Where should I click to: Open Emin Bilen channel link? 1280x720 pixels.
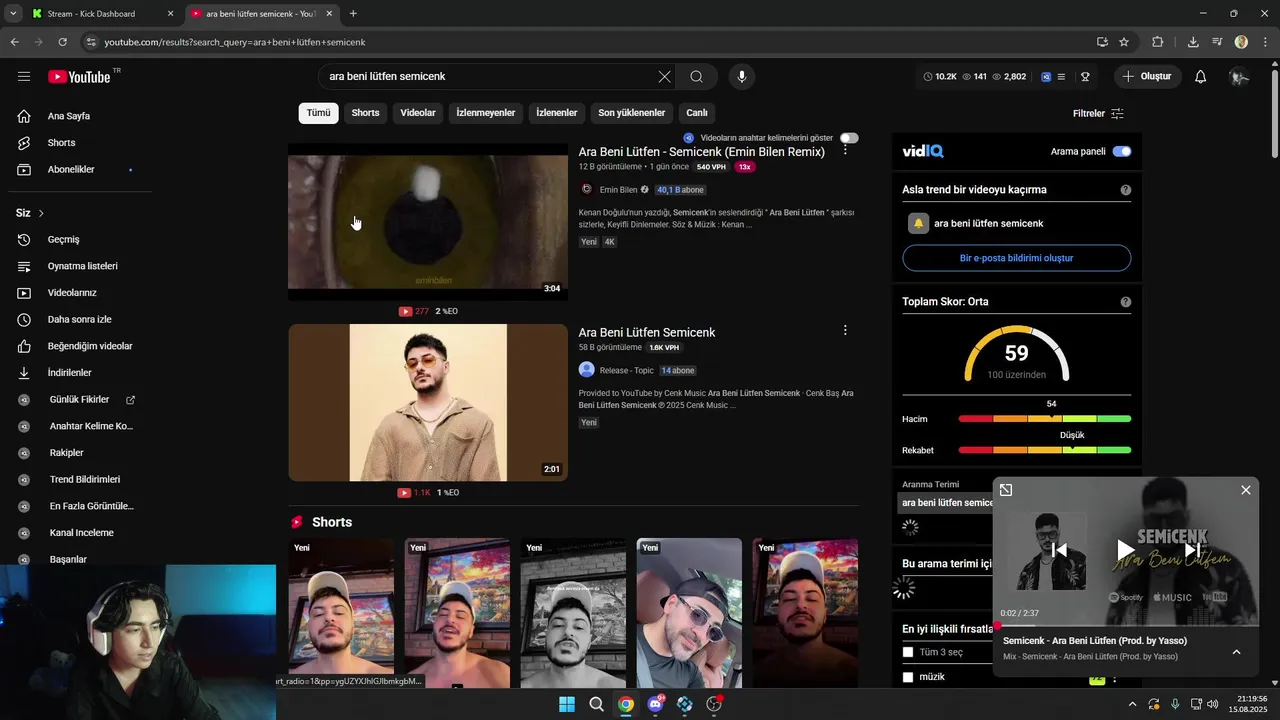[618, 190]
